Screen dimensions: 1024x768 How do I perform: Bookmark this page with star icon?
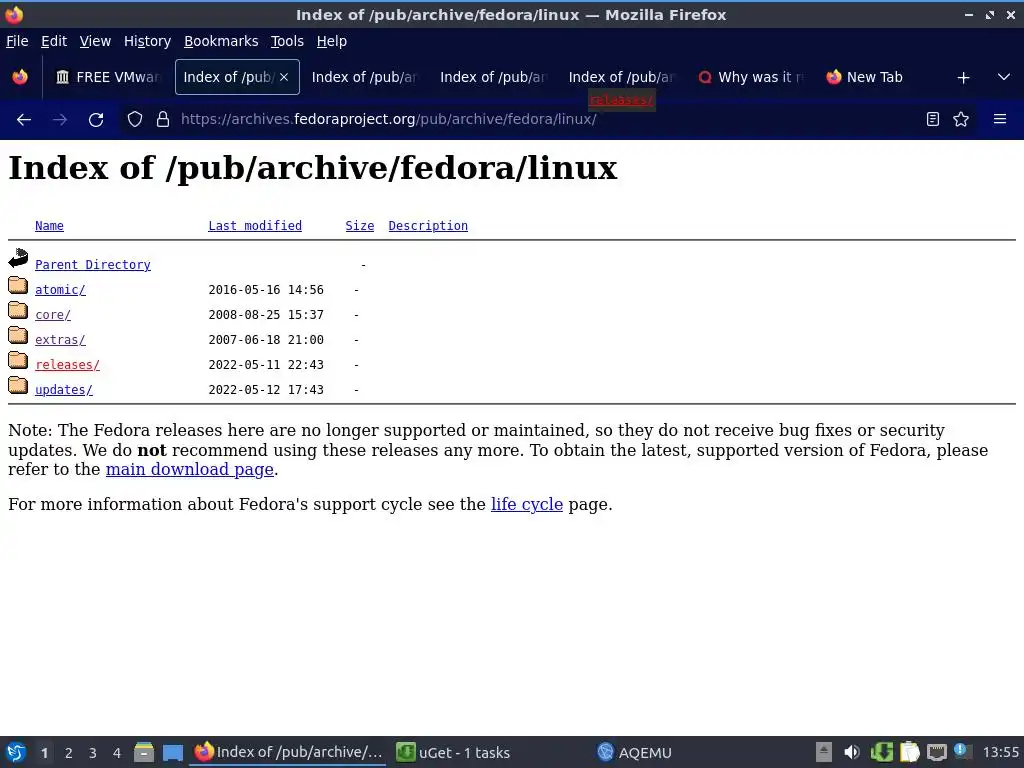[961, 119]
